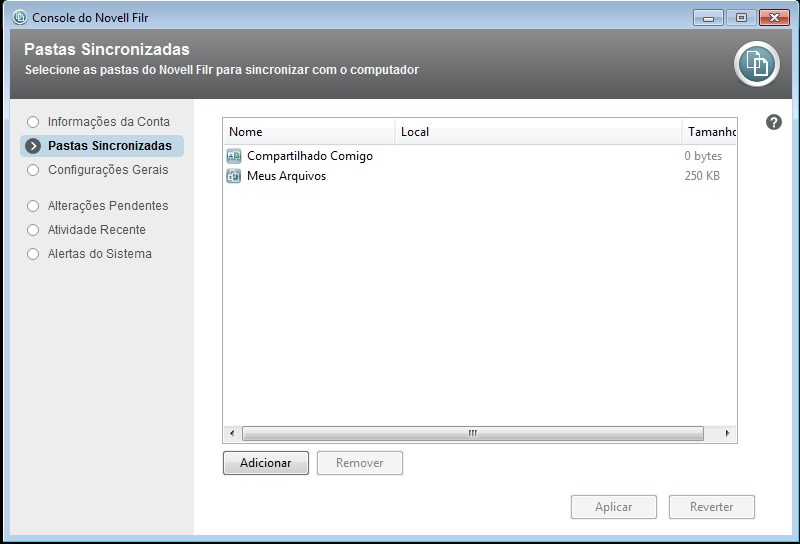Click the horizontal scrollbar left arrow

[x=232, y=434]
